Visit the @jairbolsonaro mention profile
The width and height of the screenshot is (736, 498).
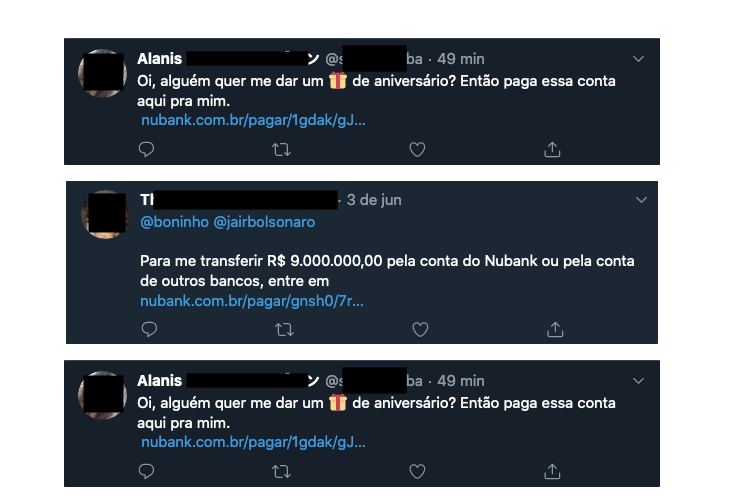(x=264, y=222)
